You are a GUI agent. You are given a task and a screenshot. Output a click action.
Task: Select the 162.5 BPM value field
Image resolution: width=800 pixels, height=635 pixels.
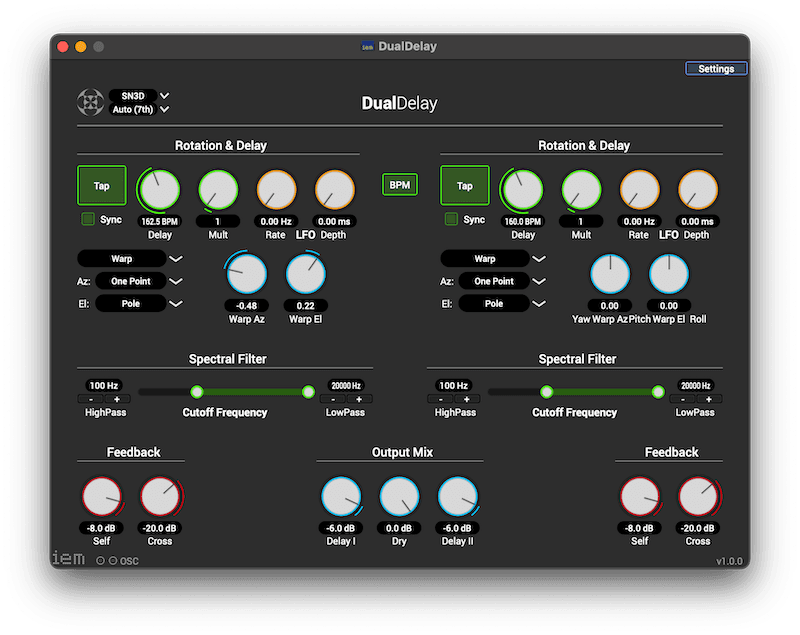(160, 221)
